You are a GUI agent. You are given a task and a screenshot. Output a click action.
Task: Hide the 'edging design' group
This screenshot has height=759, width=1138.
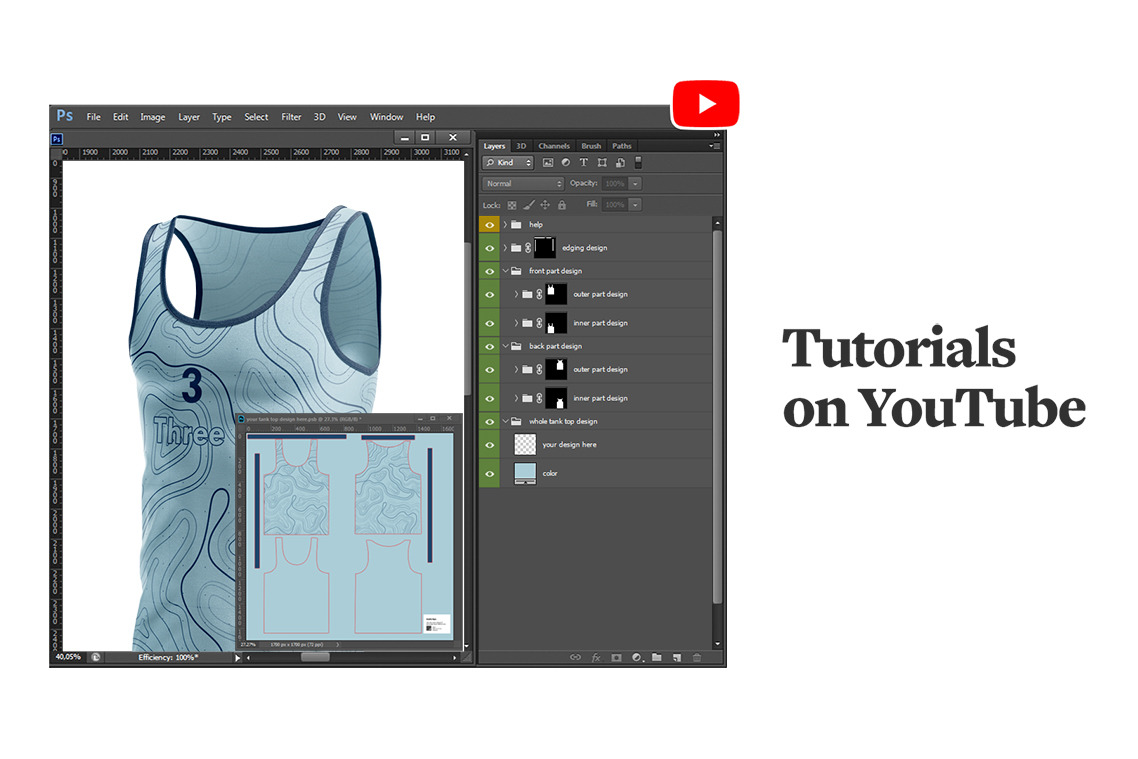[490, 248]
